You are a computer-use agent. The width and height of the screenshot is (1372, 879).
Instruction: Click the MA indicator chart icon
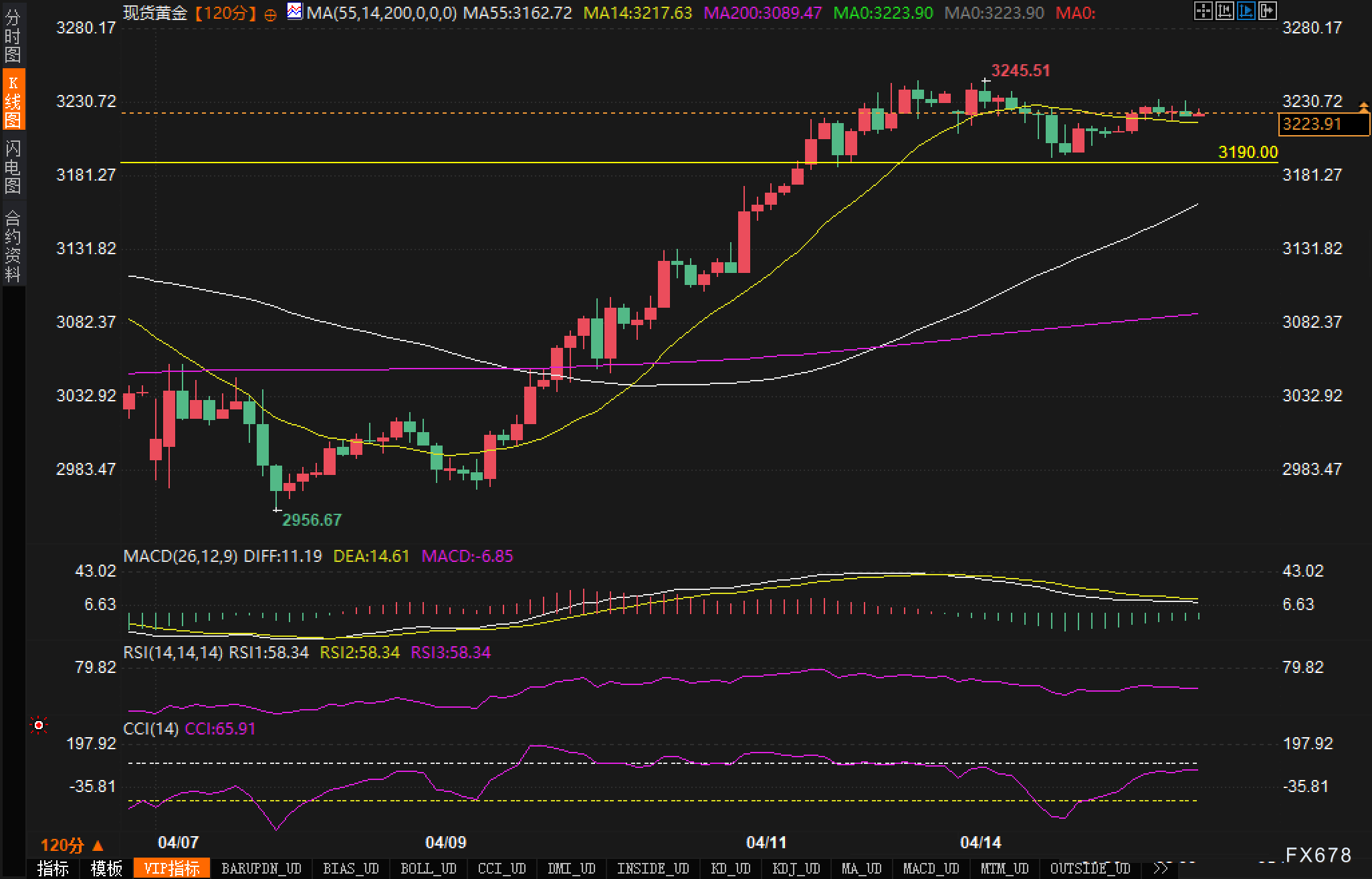click(x=294, y=11)
